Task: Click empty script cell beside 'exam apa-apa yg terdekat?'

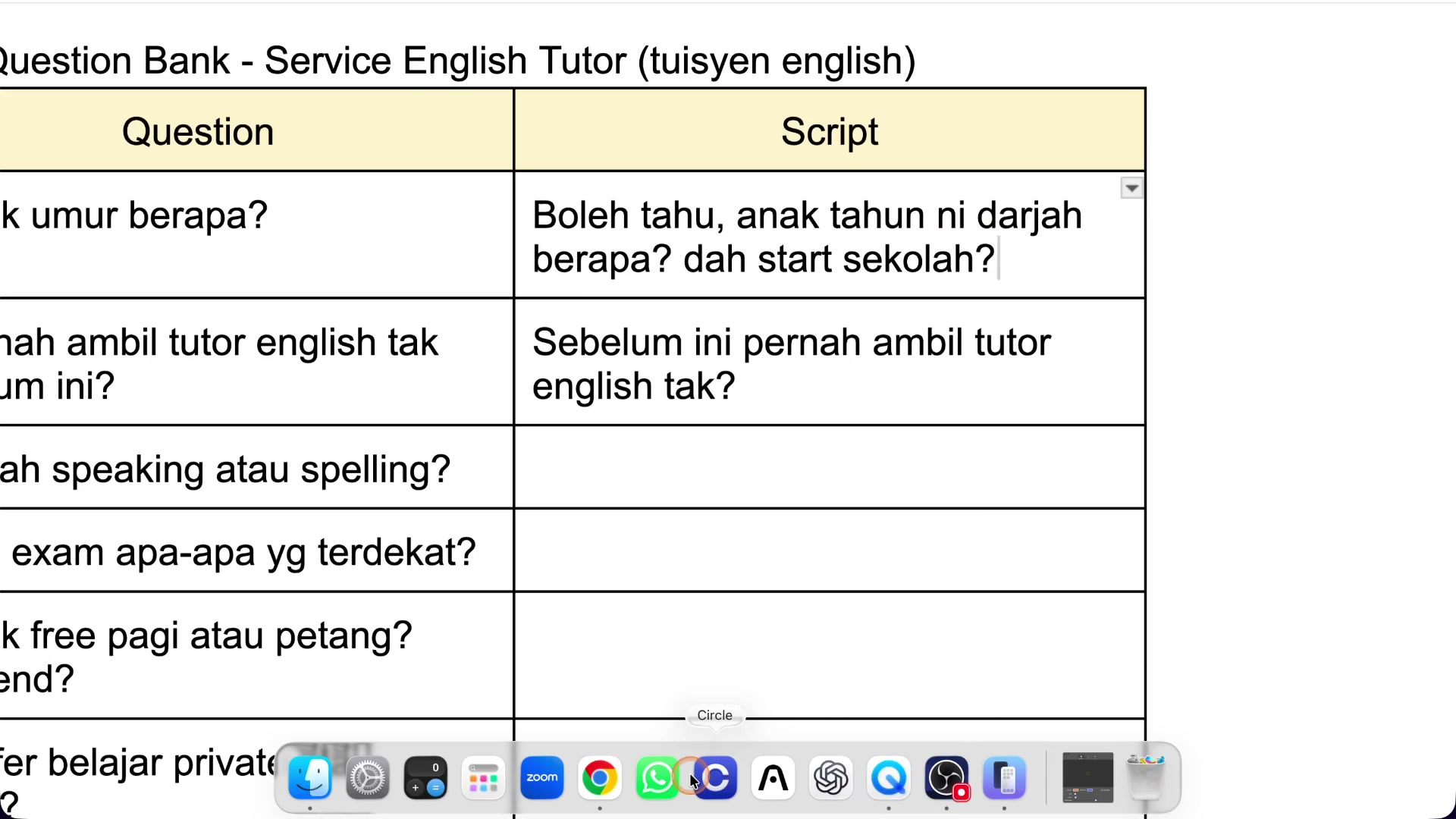Action: (x=830, y=551)
